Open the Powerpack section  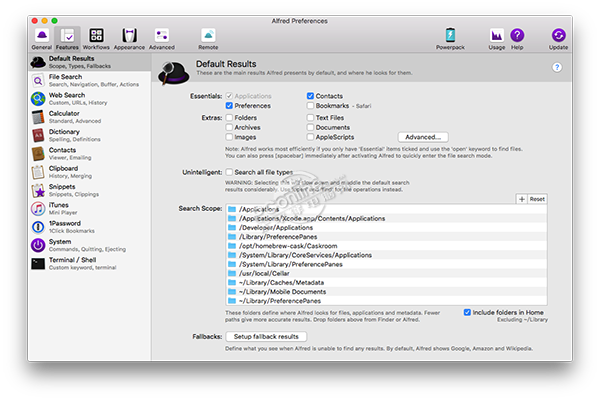tap(451, 39)
